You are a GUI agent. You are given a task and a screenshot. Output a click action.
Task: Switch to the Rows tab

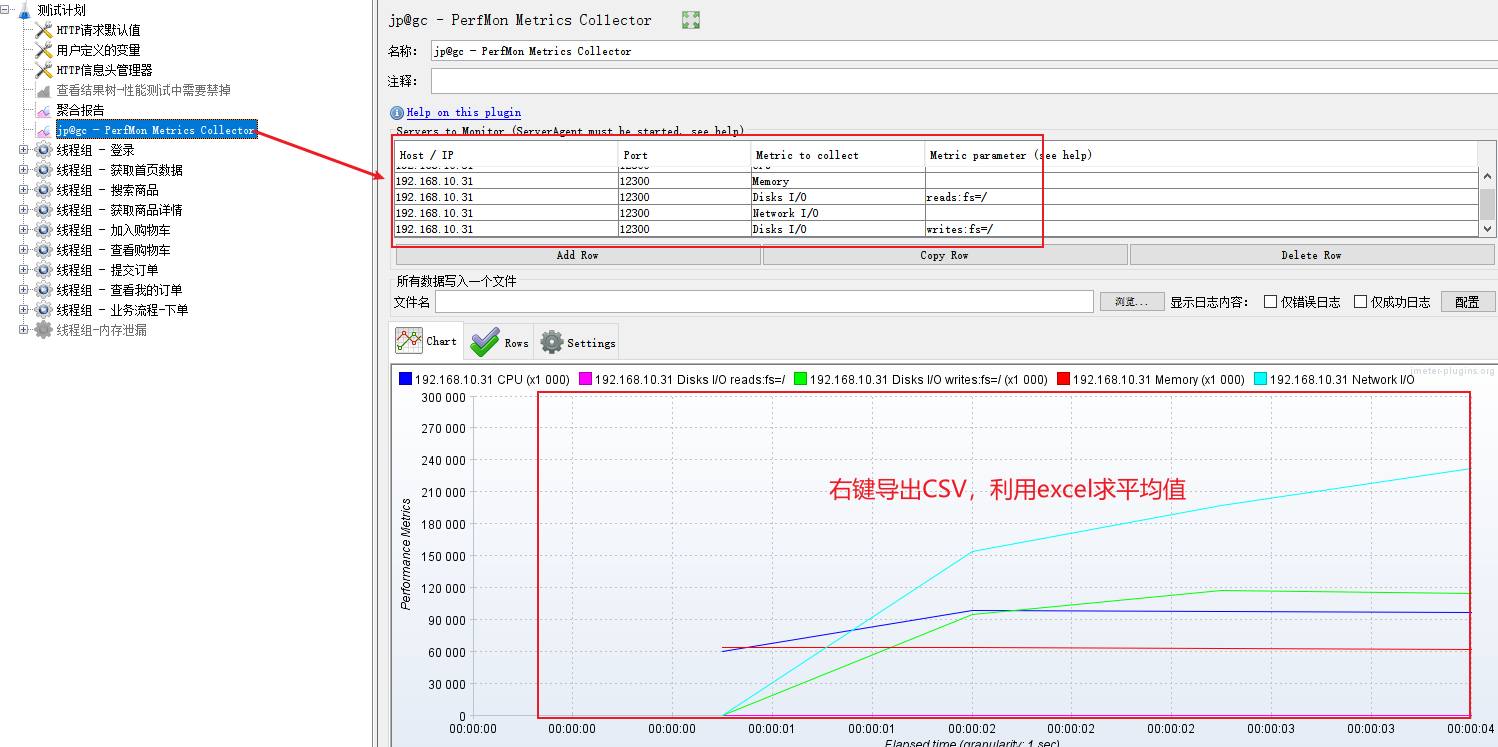[499, 342]
